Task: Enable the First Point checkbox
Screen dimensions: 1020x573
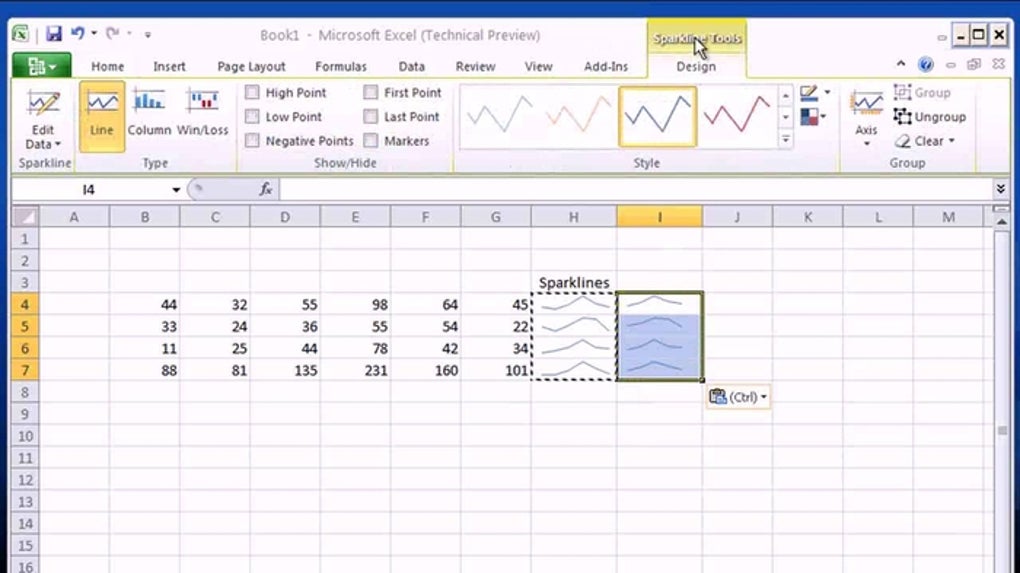Action: (371, 92)
